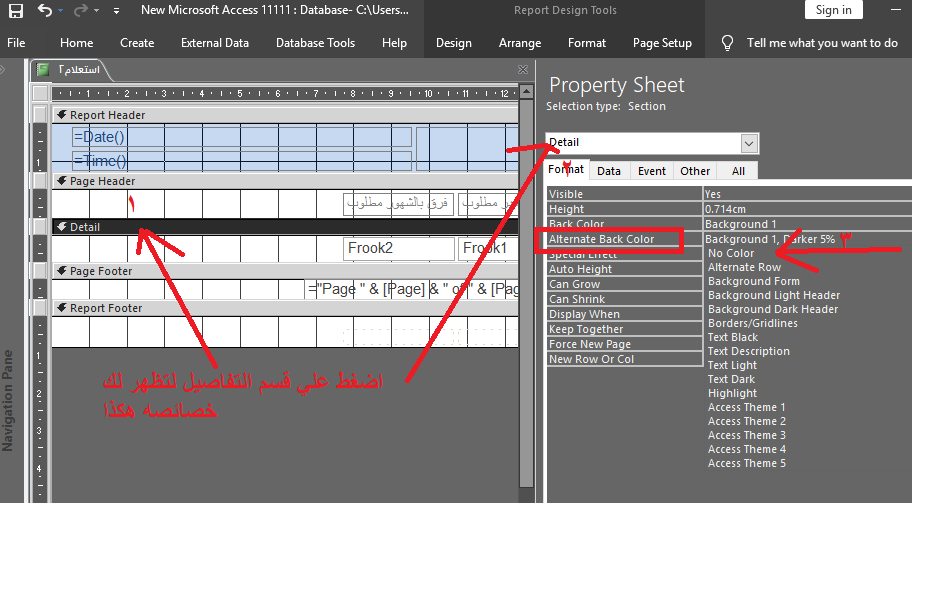Select the =Date() text box in Report Header
This screenshot has height=611, width=939.
pos(242,137)
